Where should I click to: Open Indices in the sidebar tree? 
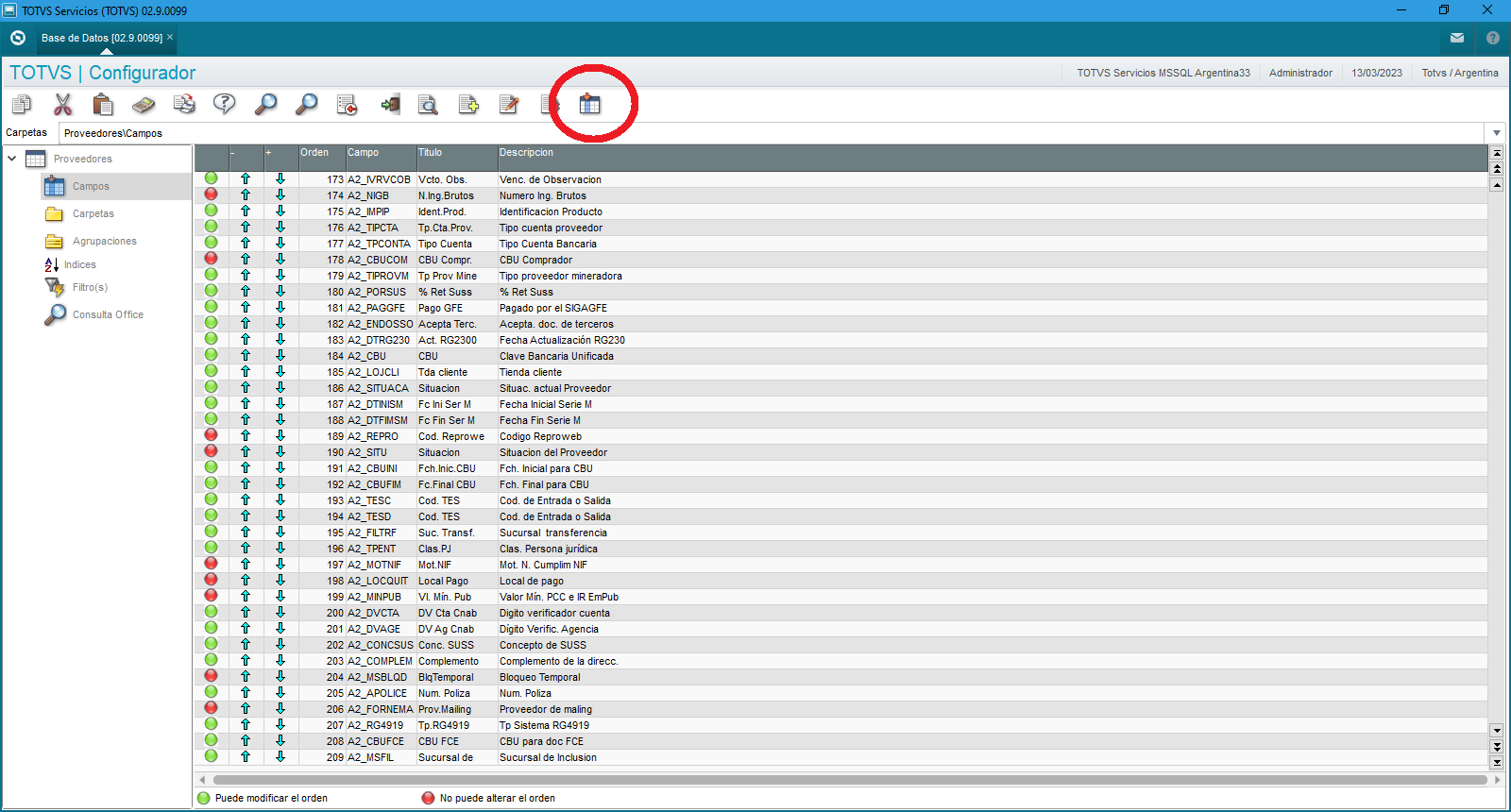[79, 264]
